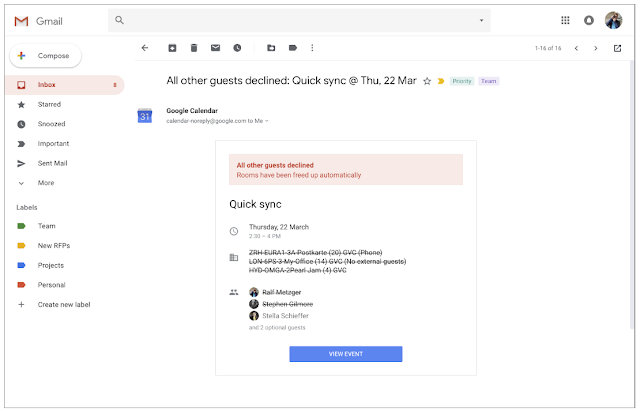Mark email as unread

pos(215,47)
